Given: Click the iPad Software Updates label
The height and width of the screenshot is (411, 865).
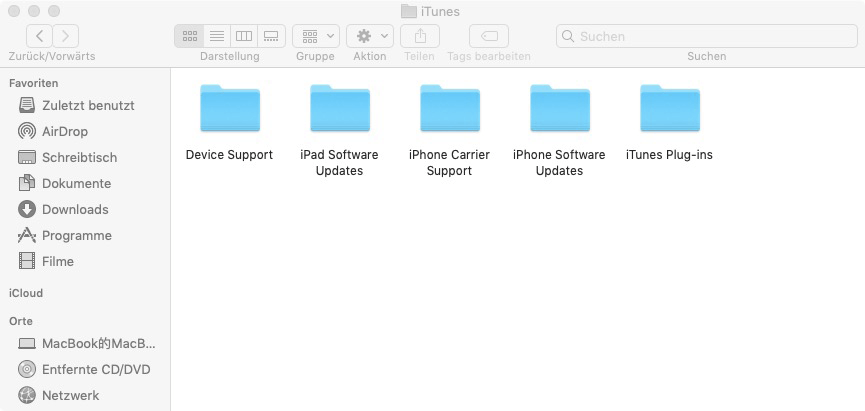Looking at the screenshot, I should click(339, 163).
